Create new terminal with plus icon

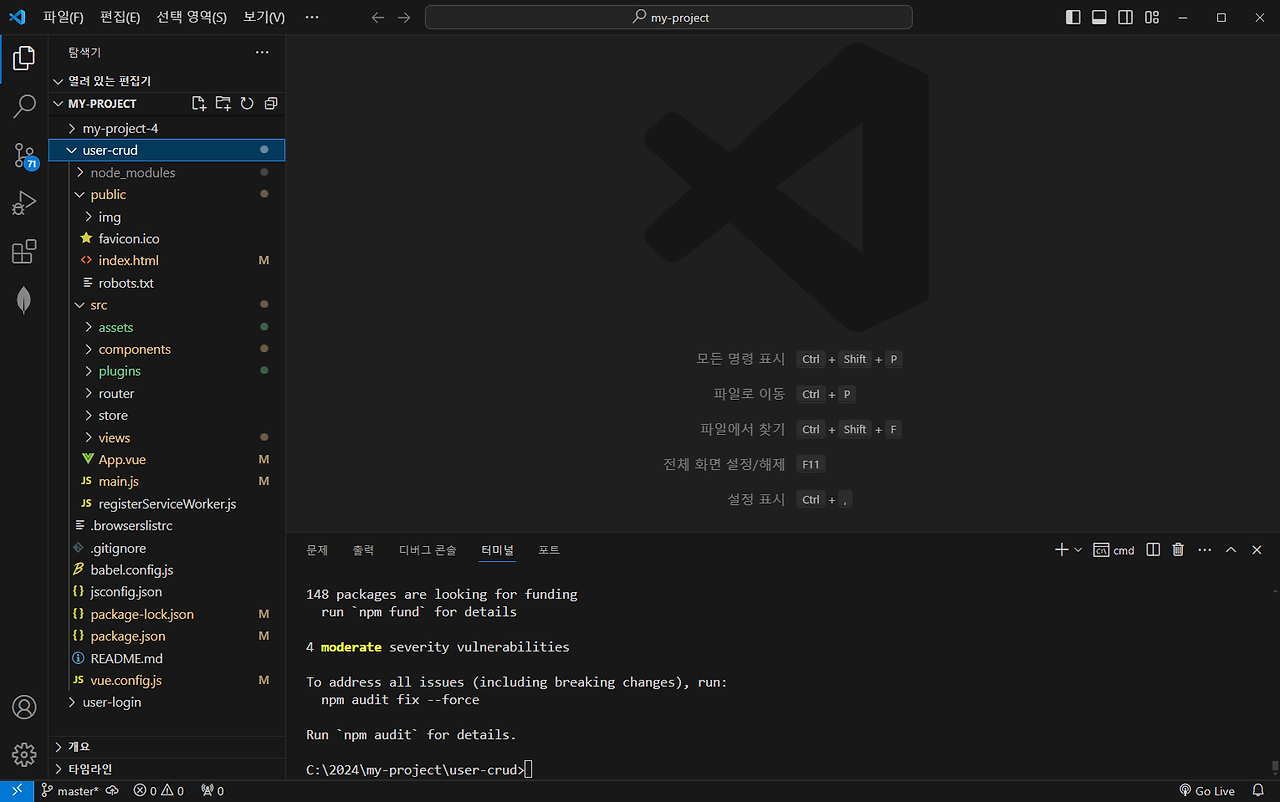[1061, 550]
